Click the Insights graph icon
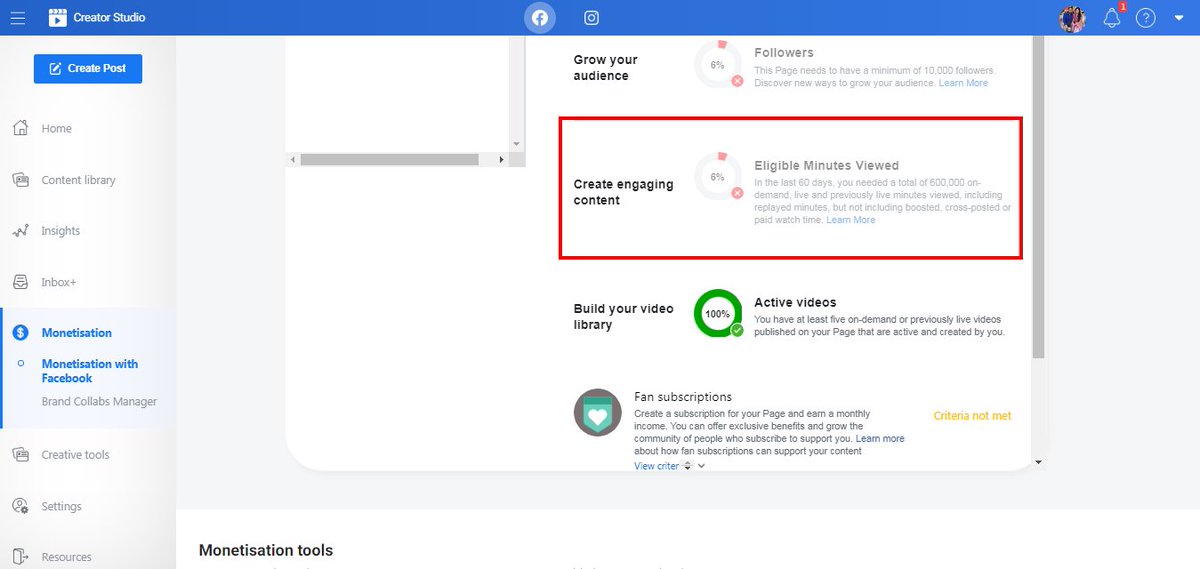Viewport: 1200px width, 569px height. (x=20, y=231)
